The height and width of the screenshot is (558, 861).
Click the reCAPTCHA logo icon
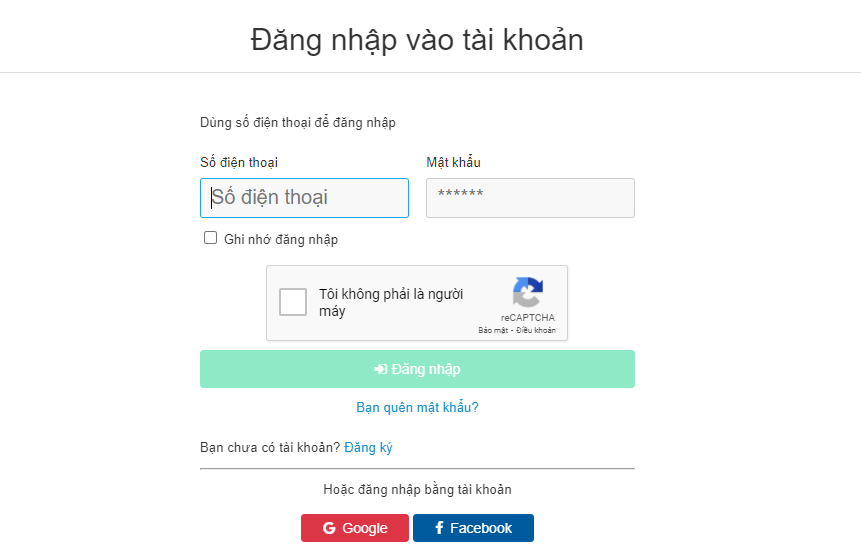tap(527, 293)
